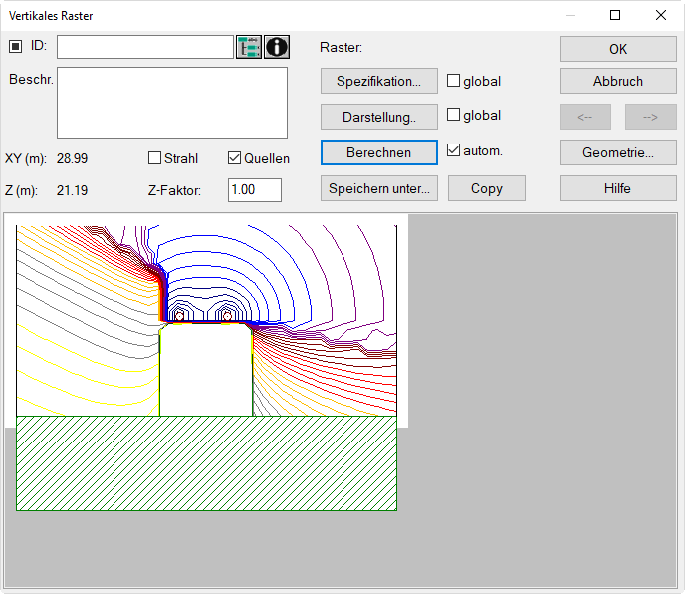Click the green hatched ground area
The height and width of the screenshot is (594, 685).
[x=206, y=463]
